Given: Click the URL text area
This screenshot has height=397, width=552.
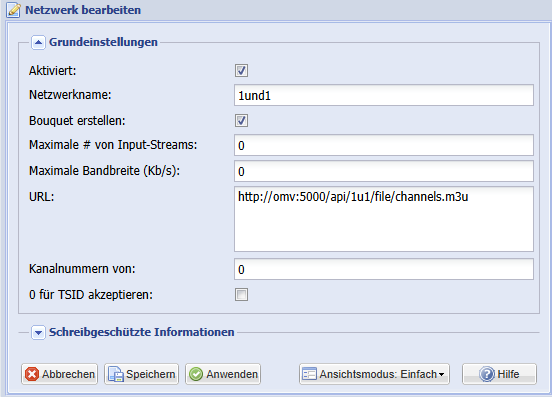Looking at the screenshot, I should [x=384, y=219].
